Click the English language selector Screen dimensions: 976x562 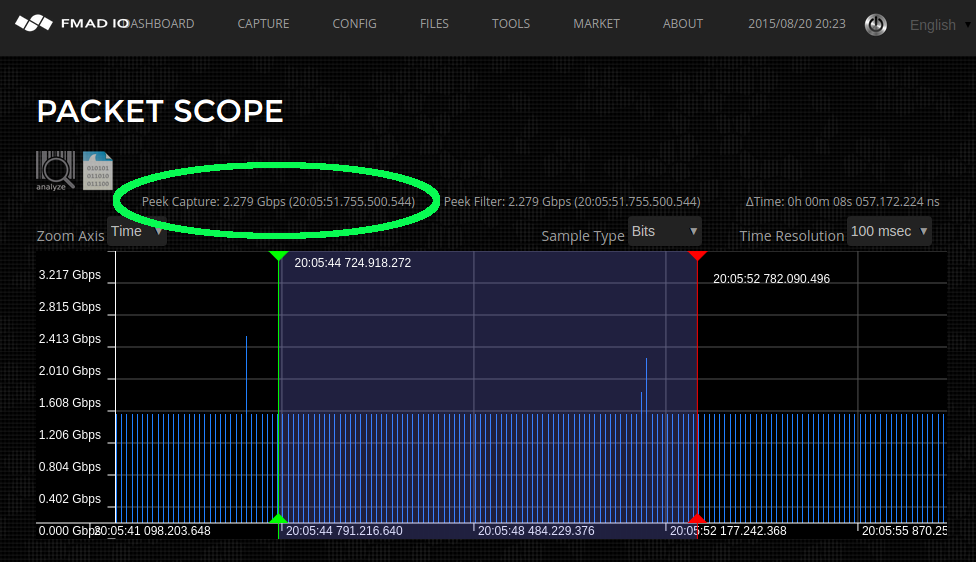(932, 25)
